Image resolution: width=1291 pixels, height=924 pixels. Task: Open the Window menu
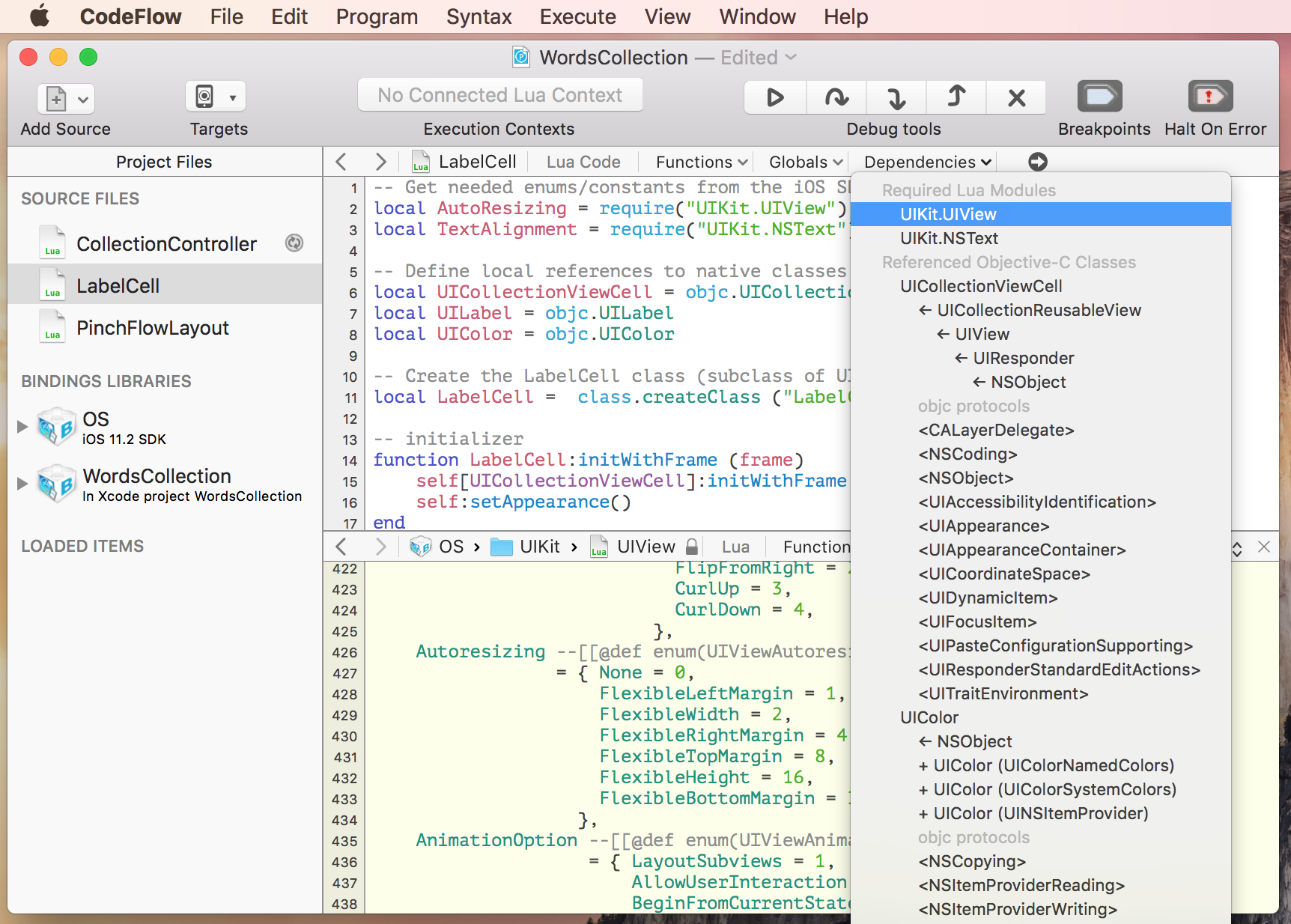point(757,16)
